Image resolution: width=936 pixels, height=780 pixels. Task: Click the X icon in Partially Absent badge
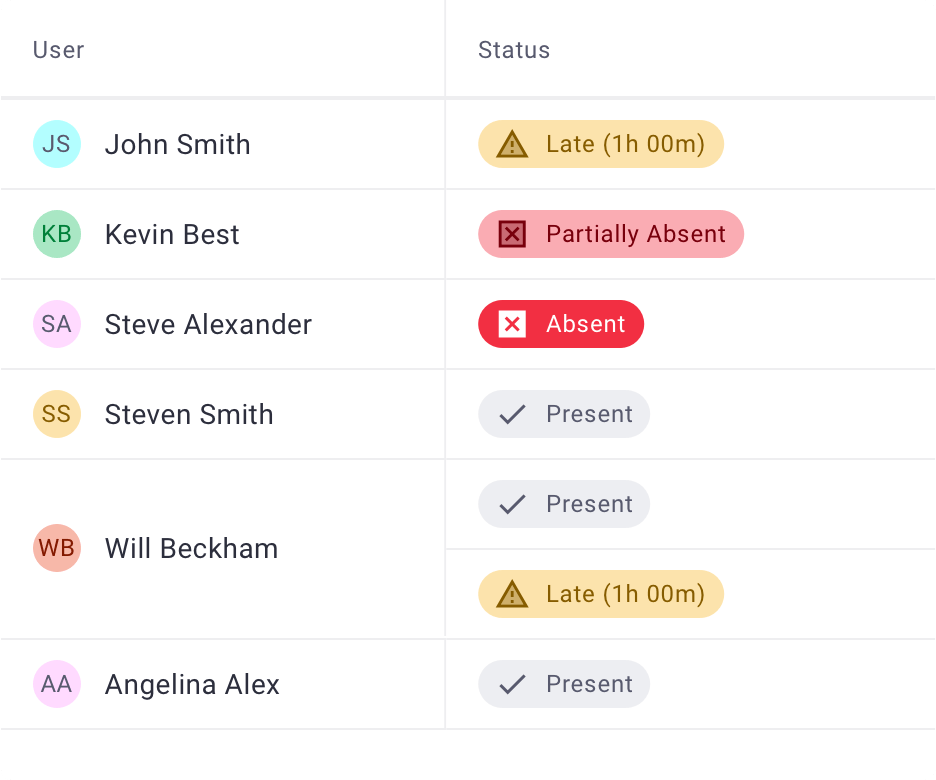pyautogui.click(x=512, y=234)
